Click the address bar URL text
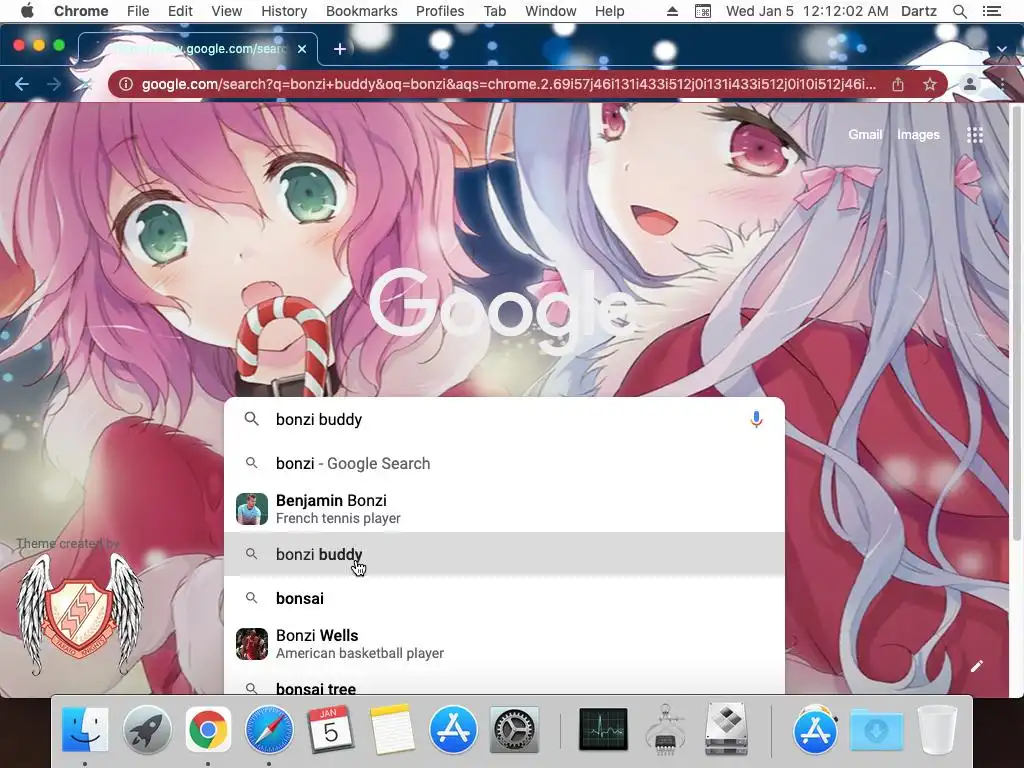 click(x=509, y=84)
